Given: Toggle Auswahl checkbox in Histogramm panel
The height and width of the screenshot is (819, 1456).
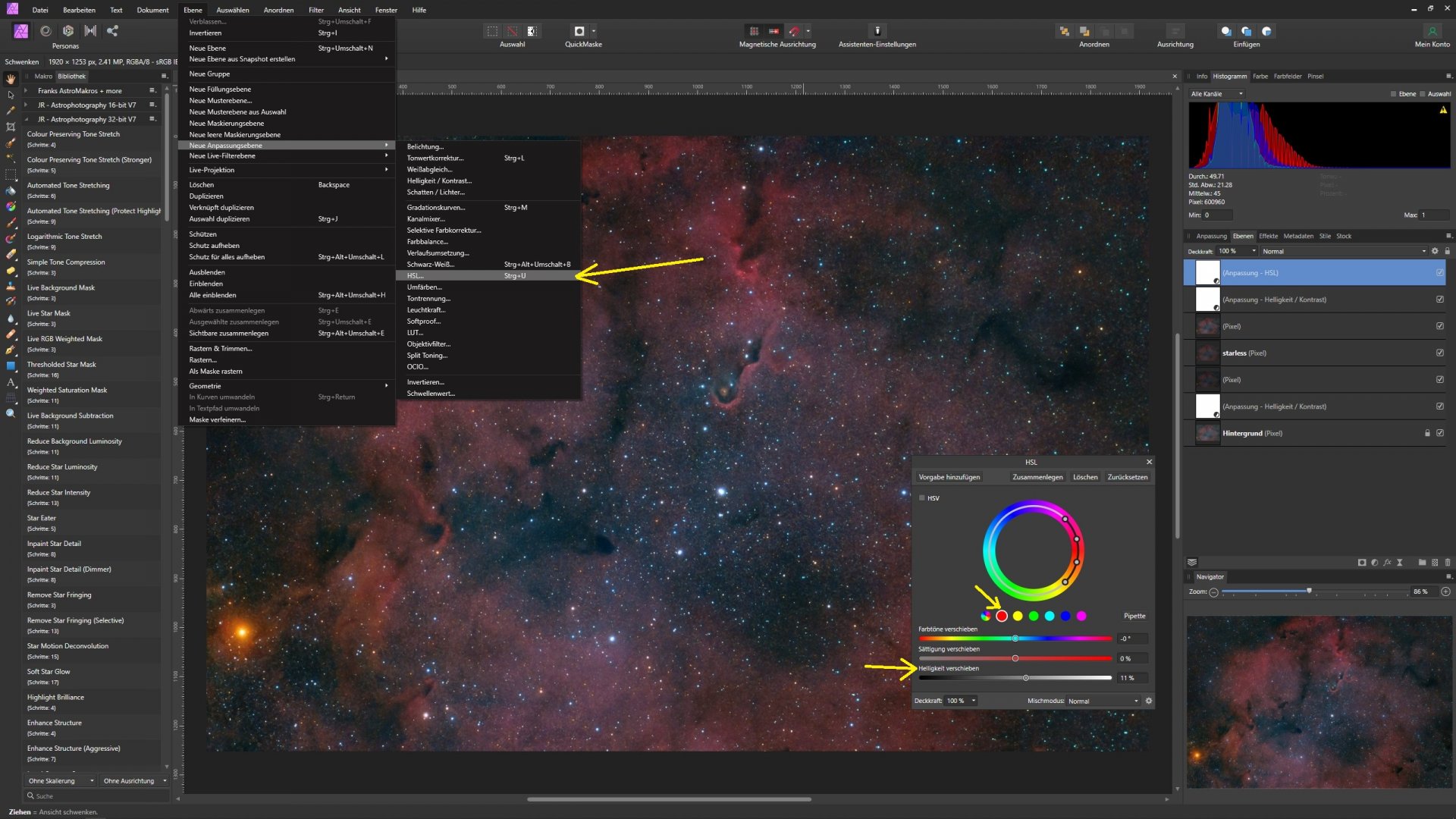Looking at the screenshot, I should (1423, 94).
